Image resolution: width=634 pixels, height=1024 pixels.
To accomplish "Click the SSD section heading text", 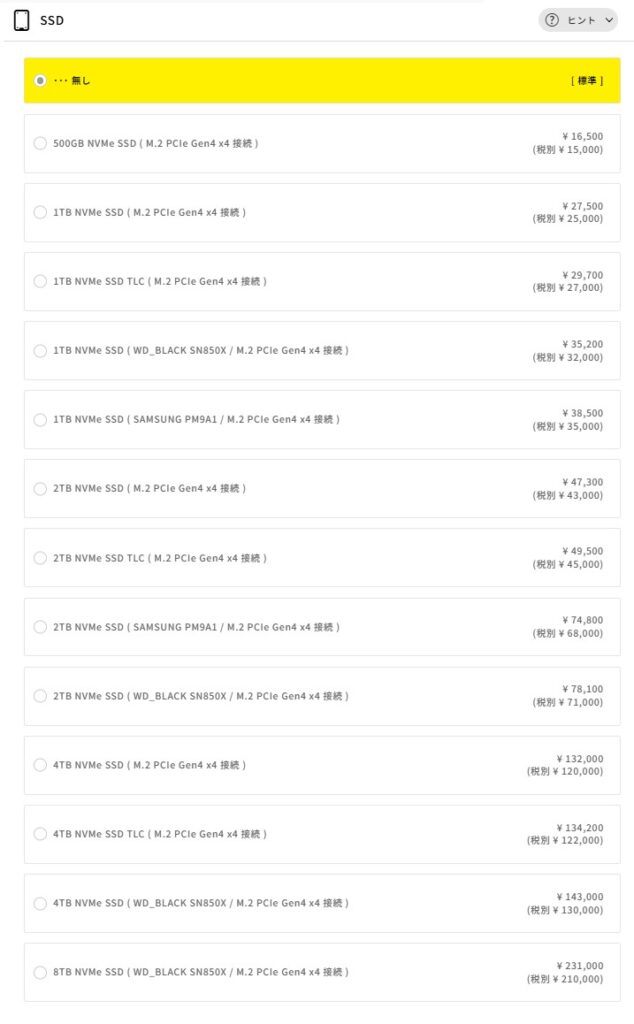I will click(x=52, y=20).
